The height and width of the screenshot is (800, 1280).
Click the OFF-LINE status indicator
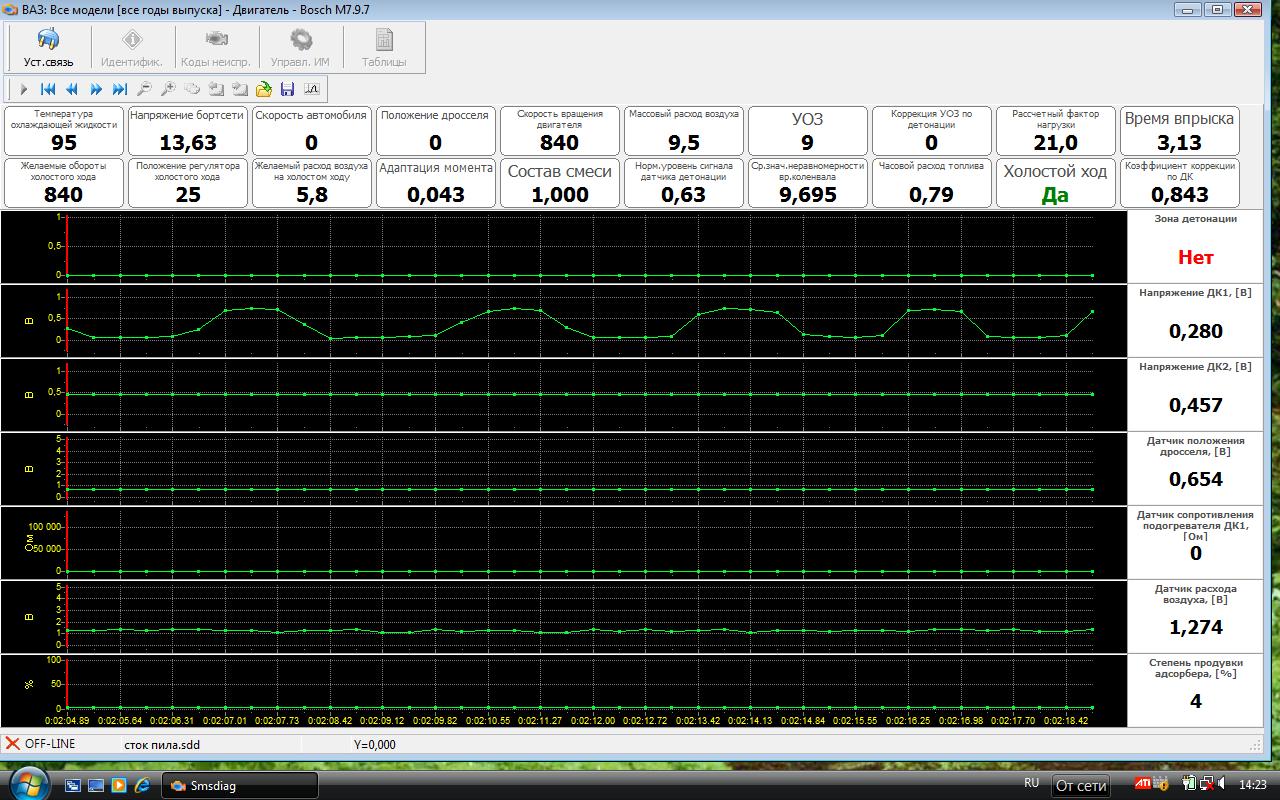point(40,744)
